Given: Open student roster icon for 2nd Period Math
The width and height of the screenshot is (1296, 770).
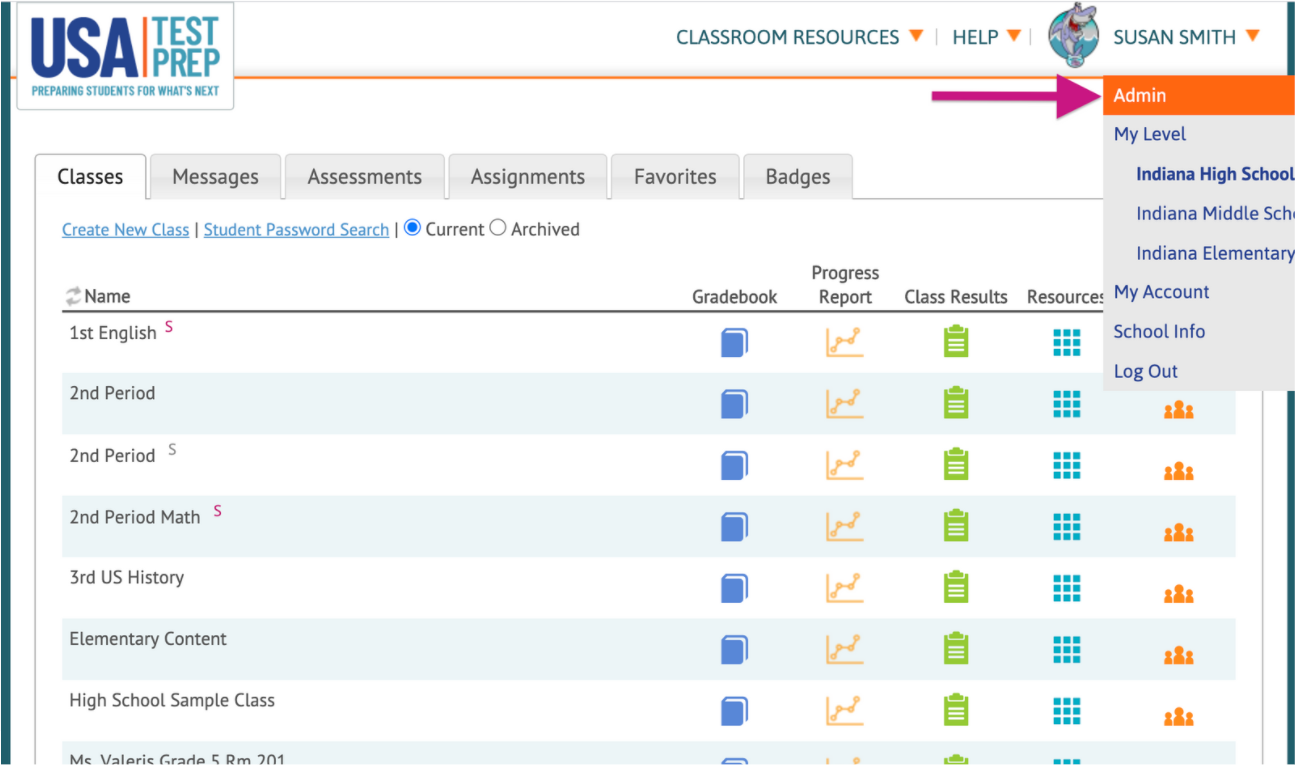Looking at the screenshot, I should [1179, 533].
